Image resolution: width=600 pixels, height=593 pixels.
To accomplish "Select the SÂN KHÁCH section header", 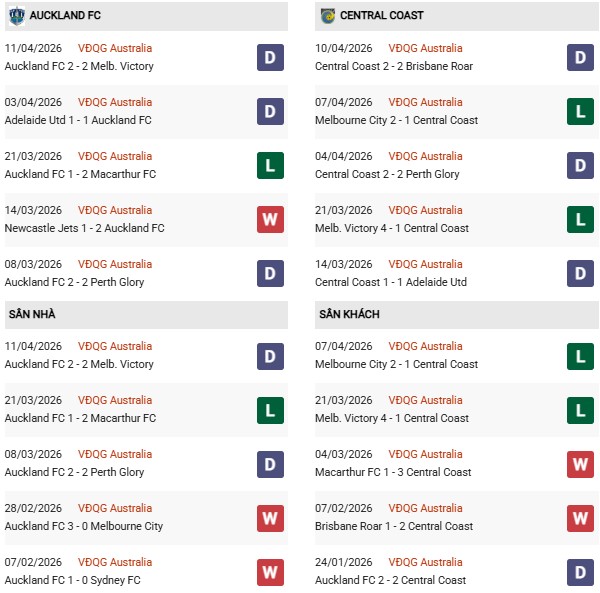I will point(349,314).
